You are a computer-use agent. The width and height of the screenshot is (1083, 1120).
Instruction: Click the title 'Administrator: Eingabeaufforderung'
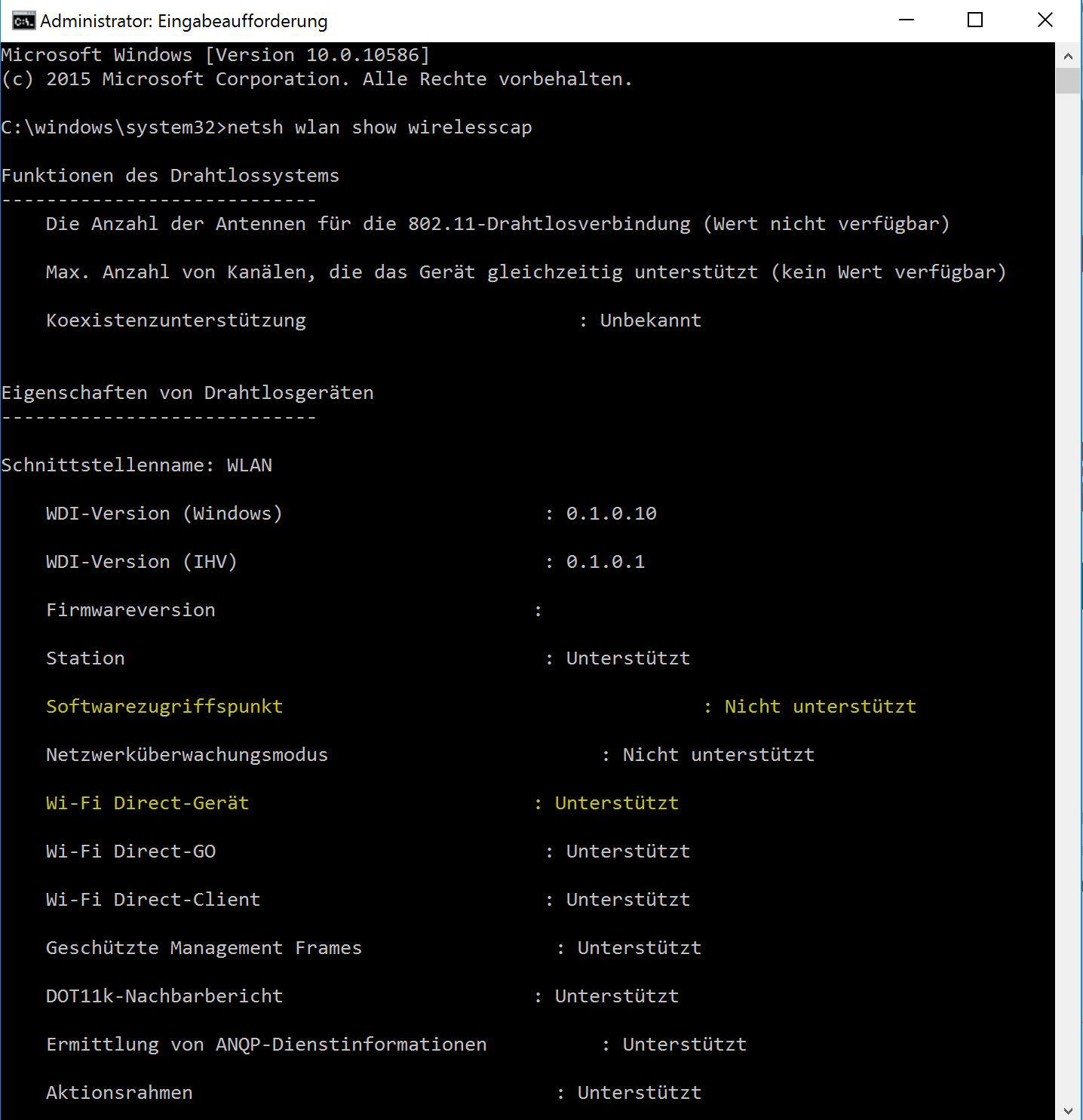(x=184, y=21)
